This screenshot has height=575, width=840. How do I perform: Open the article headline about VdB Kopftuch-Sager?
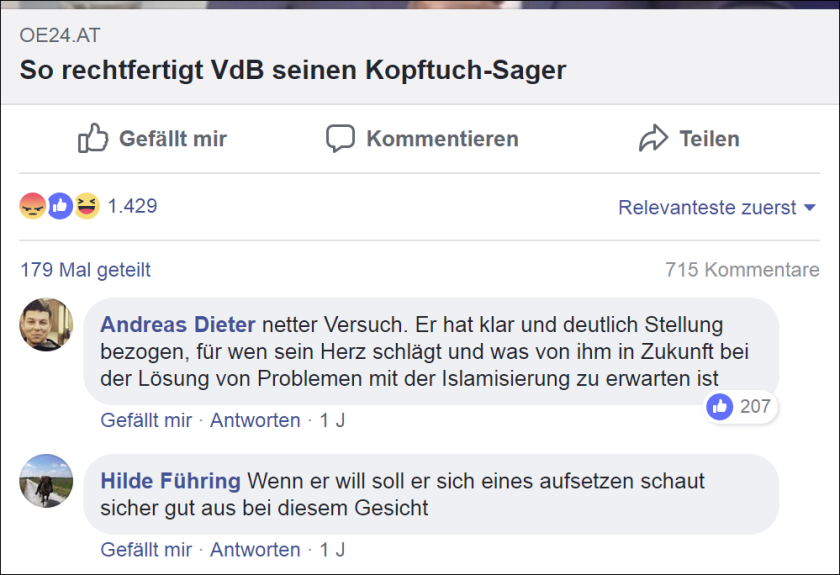pyautogui.click(x=293, y=71)
